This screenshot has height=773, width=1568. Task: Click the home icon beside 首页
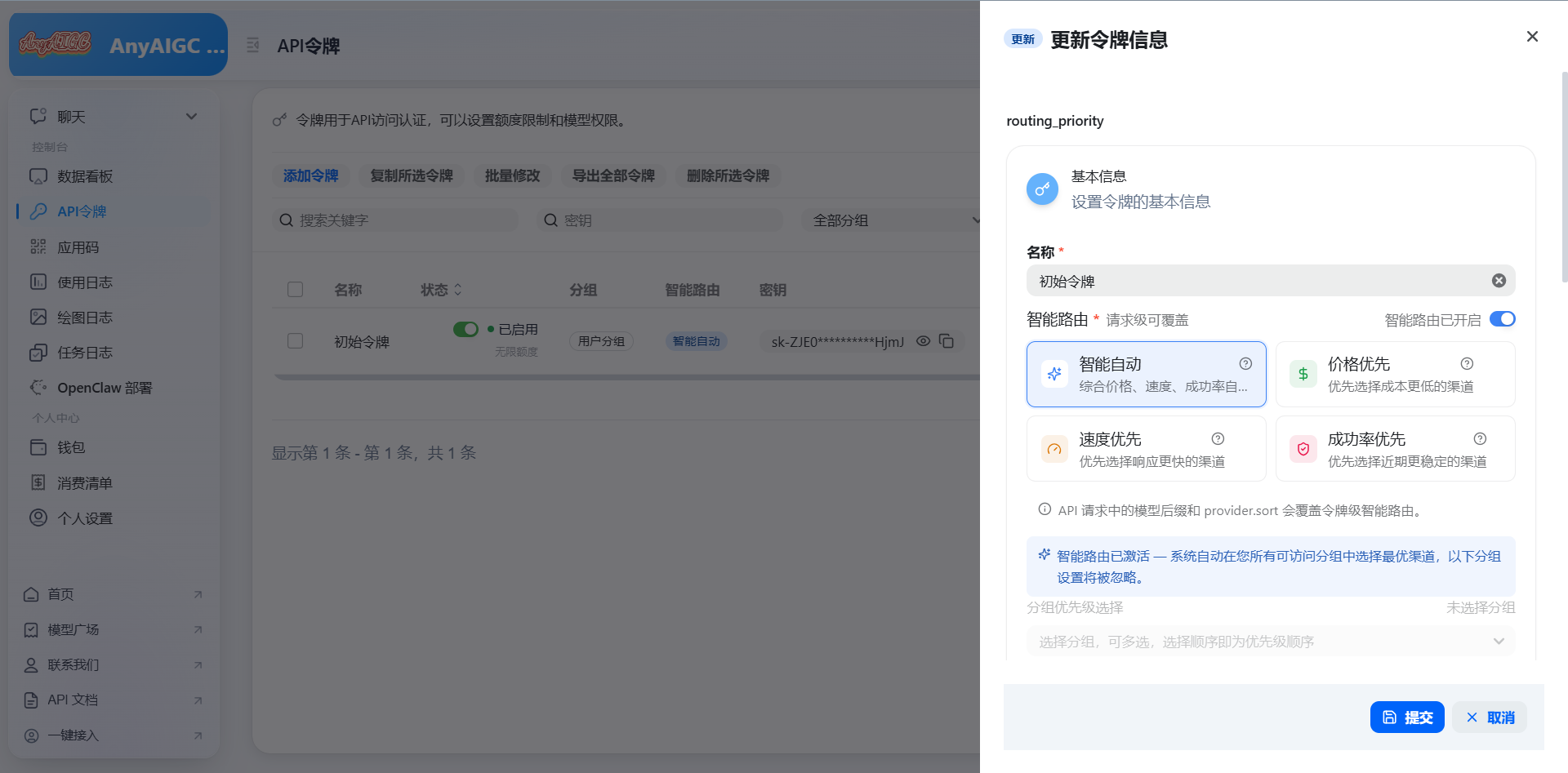(x=31, y=594)
